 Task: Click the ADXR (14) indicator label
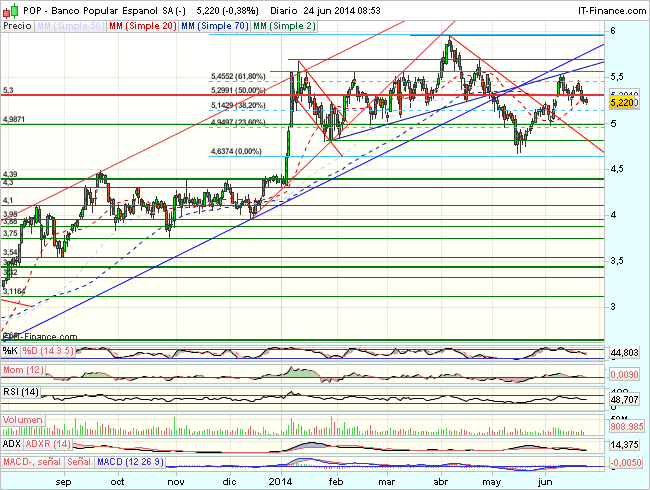[50, 443]
